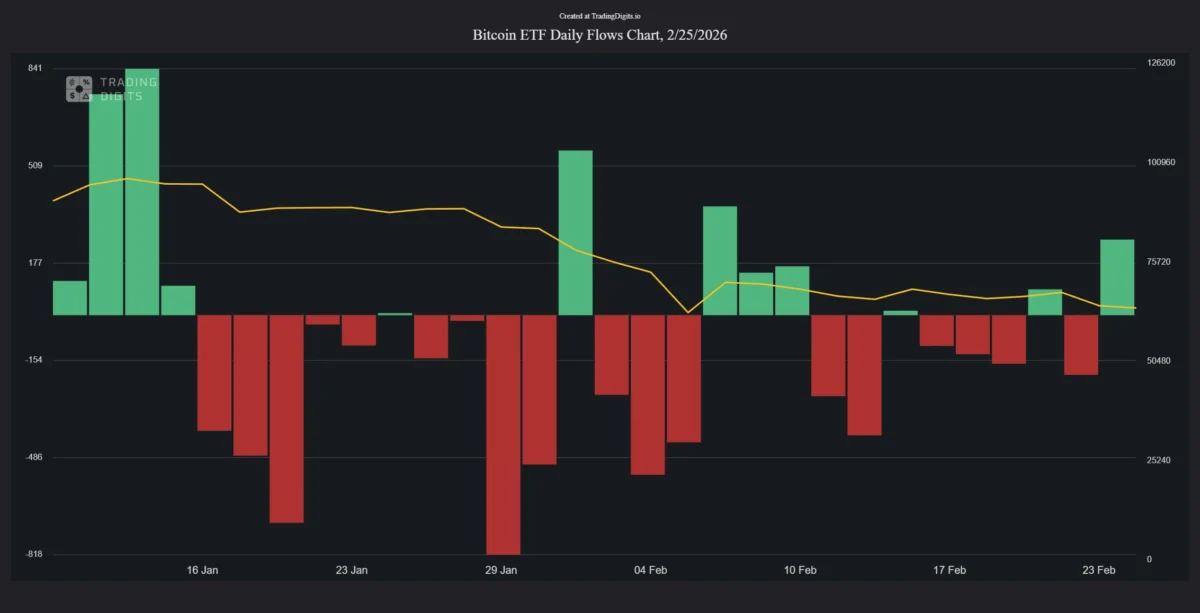
Task: Select the 23 Feb date label
Action: coord(1099,570)
